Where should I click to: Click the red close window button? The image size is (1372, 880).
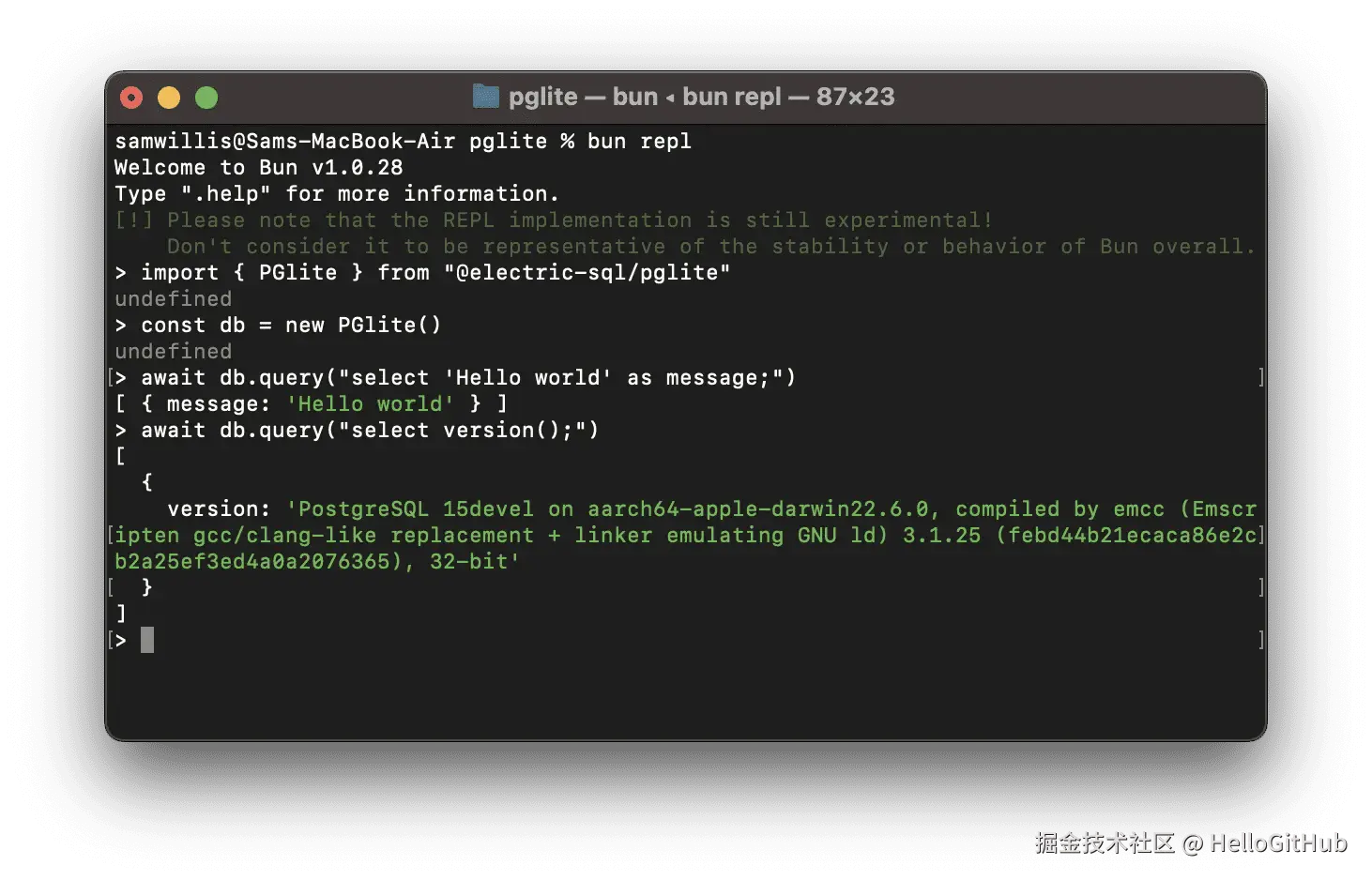tap(131, 98)
